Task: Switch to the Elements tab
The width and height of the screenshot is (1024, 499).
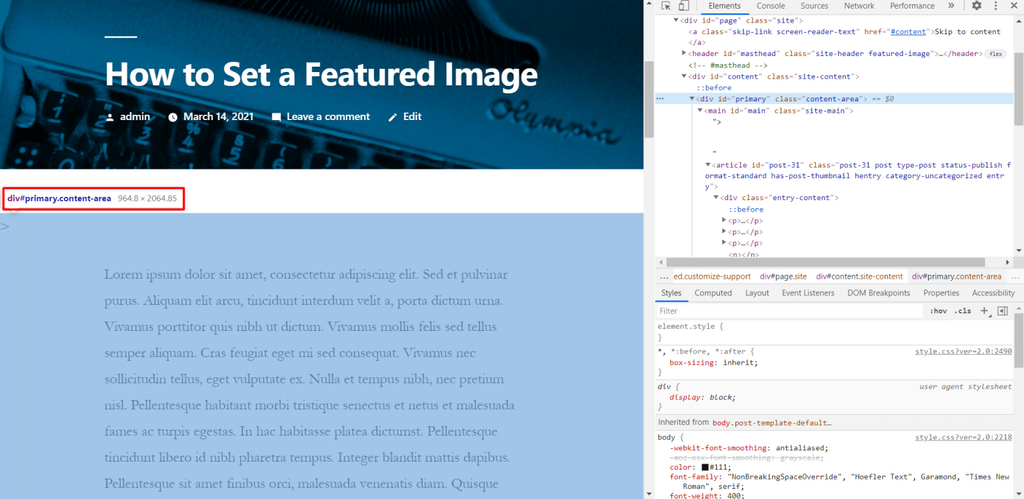Action: [724, 6]
